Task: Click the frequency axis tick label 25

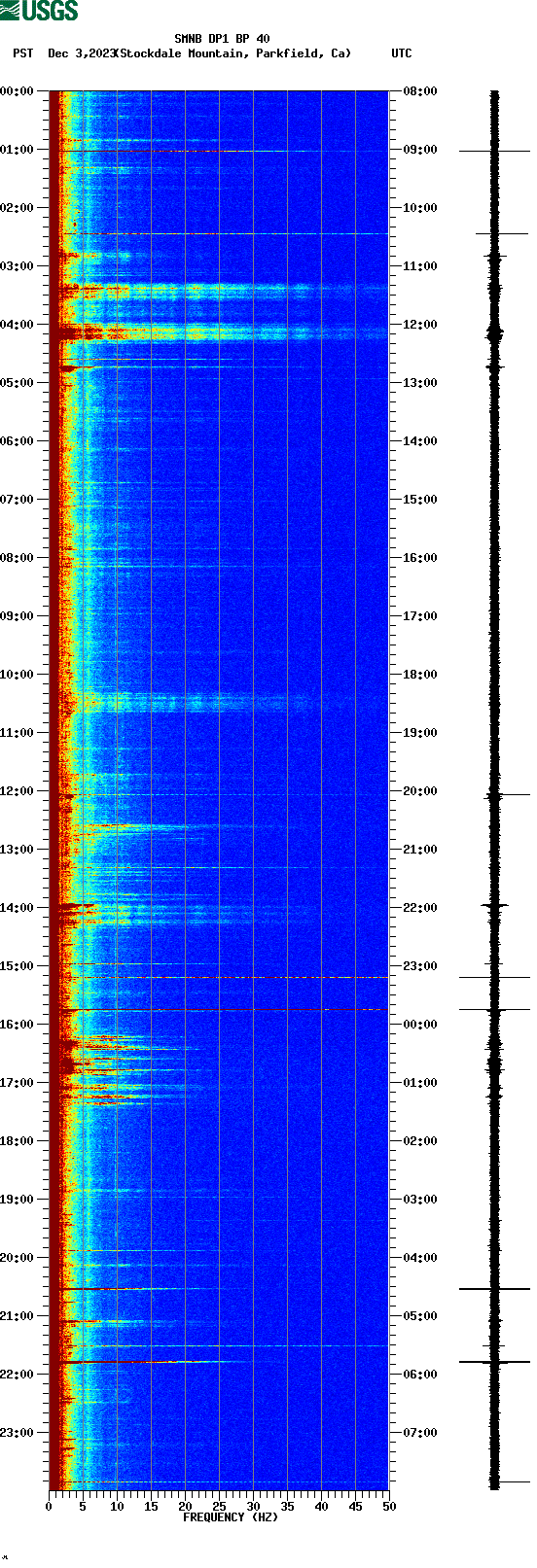Action: 219,1507
